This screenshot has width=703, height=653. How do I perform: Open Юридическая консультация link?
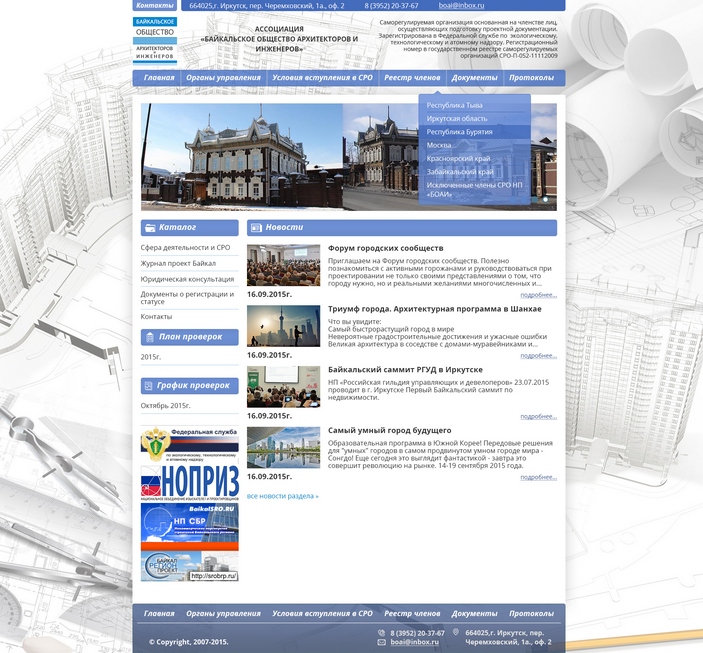coord(187,279)
